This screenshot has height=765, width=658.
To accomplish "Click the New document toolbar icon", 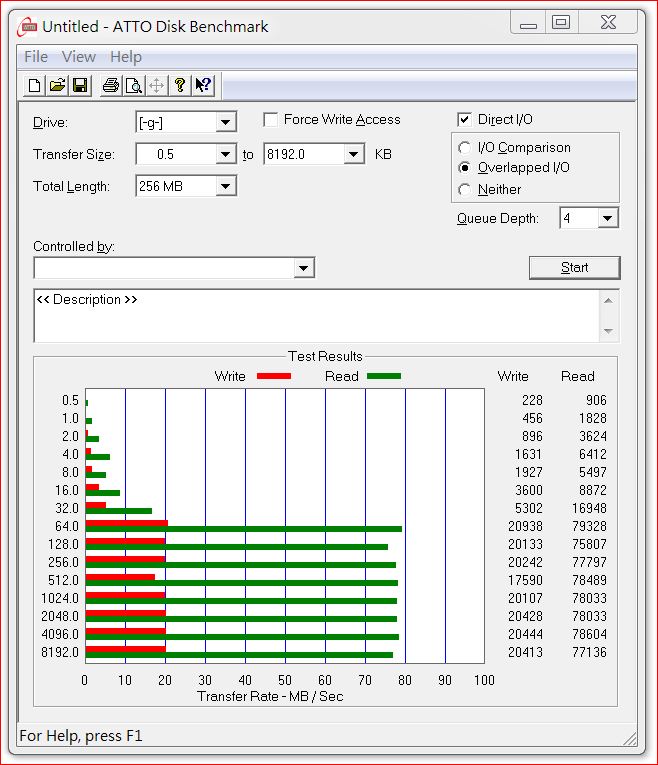I will click(x=35, y=86).
